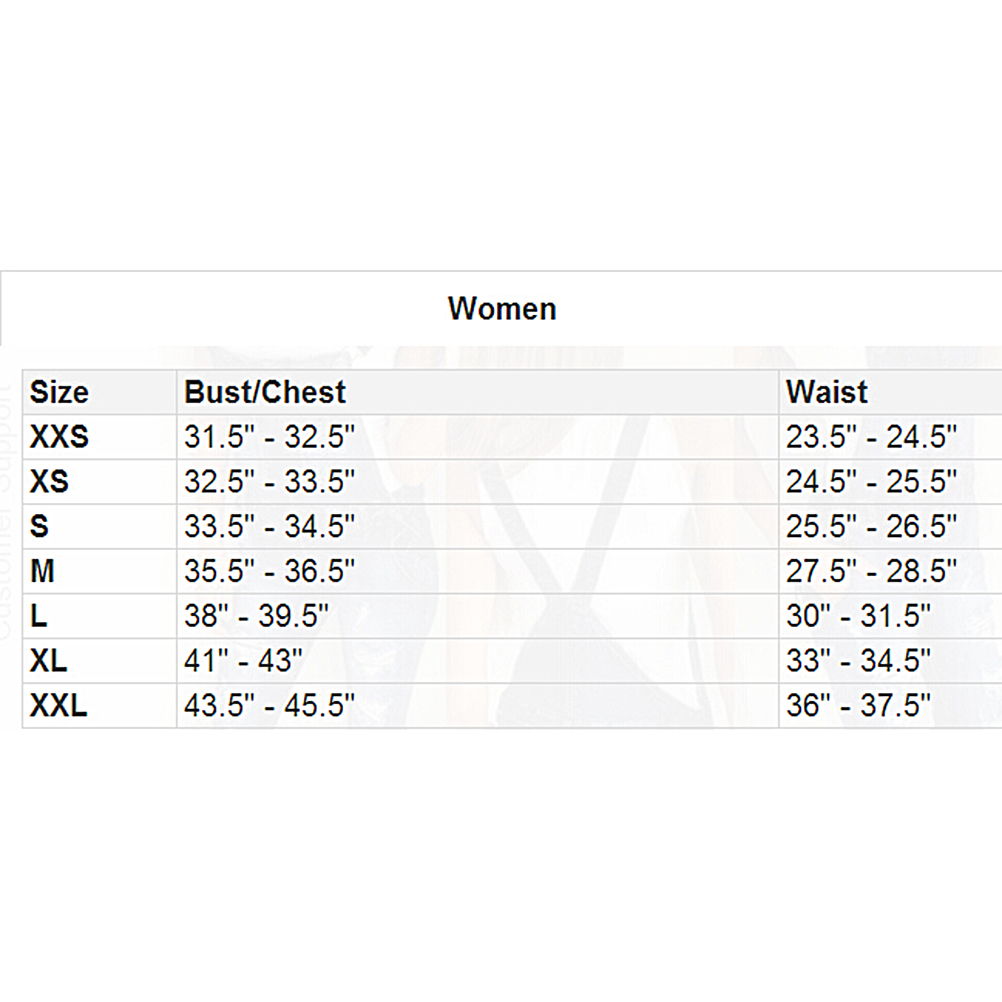The image size is (1002, 1002).
Task: Select the XS size row label
Action: pyautogui.click(x=49, y=482)
